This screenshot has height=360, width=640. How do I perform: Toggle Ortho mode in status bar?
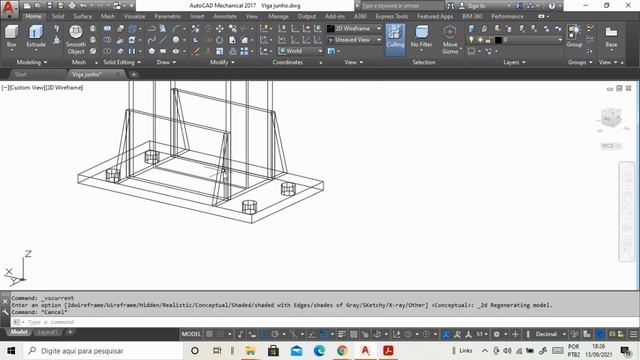tap(264, 334)
